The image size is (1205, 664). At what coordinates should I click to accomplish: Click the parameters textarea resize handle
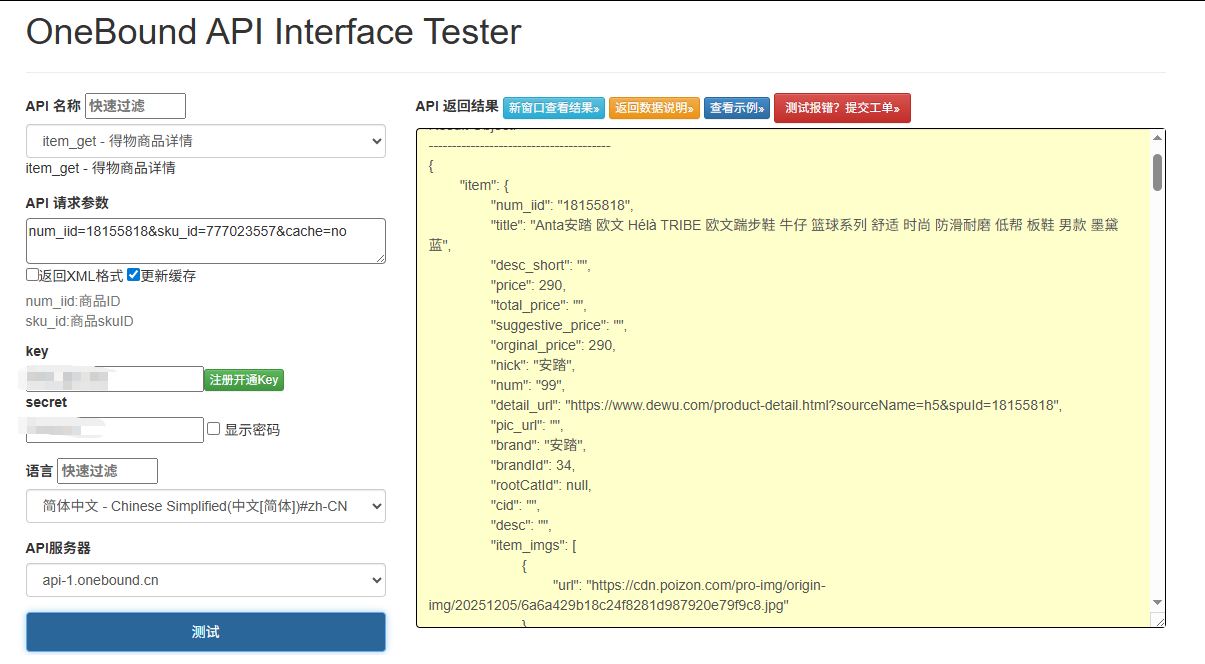[379, 257]
